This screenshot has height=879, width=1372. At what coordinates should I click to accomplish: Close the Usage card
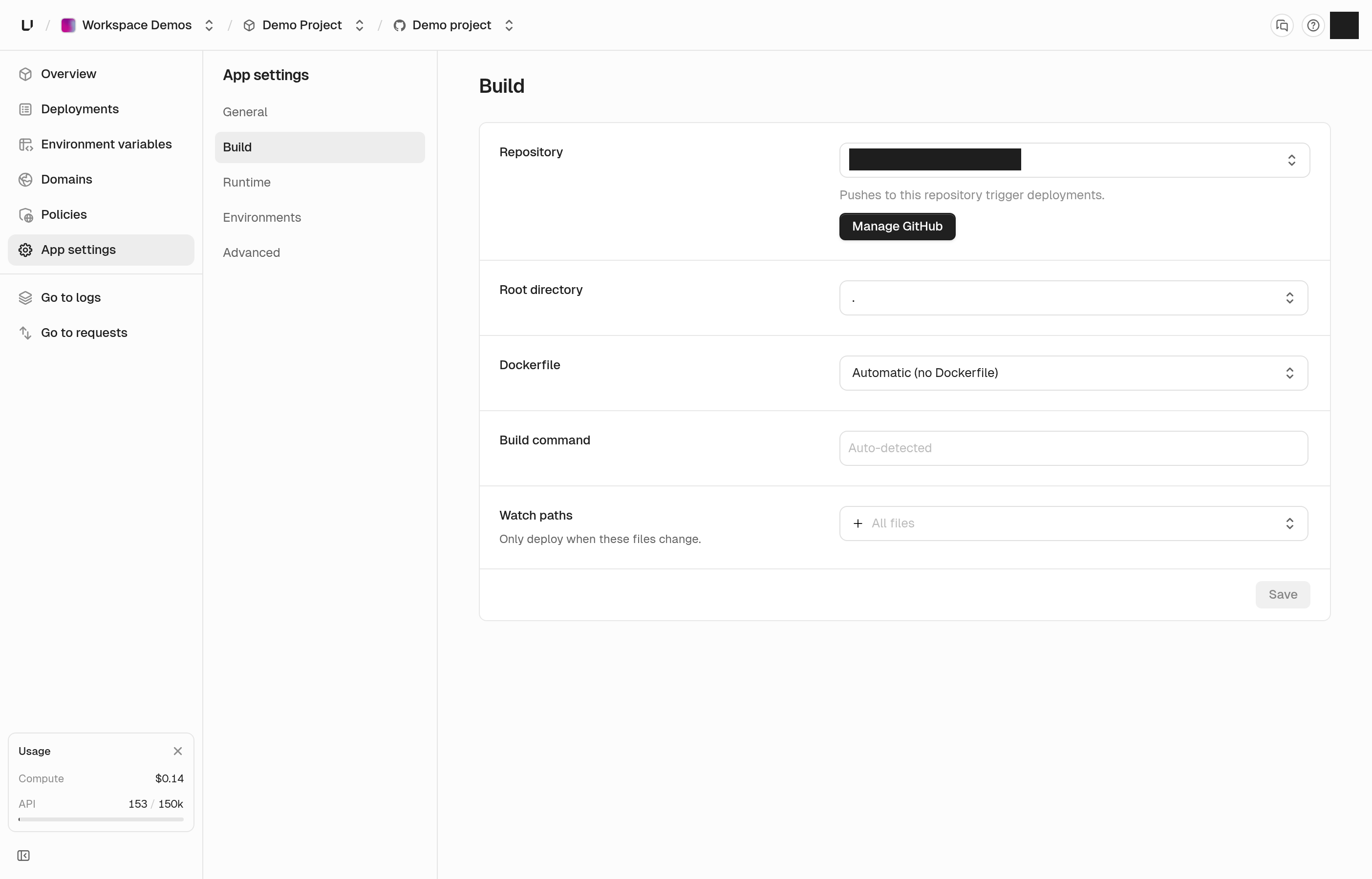pyautogui.click(x=177, y=751)
